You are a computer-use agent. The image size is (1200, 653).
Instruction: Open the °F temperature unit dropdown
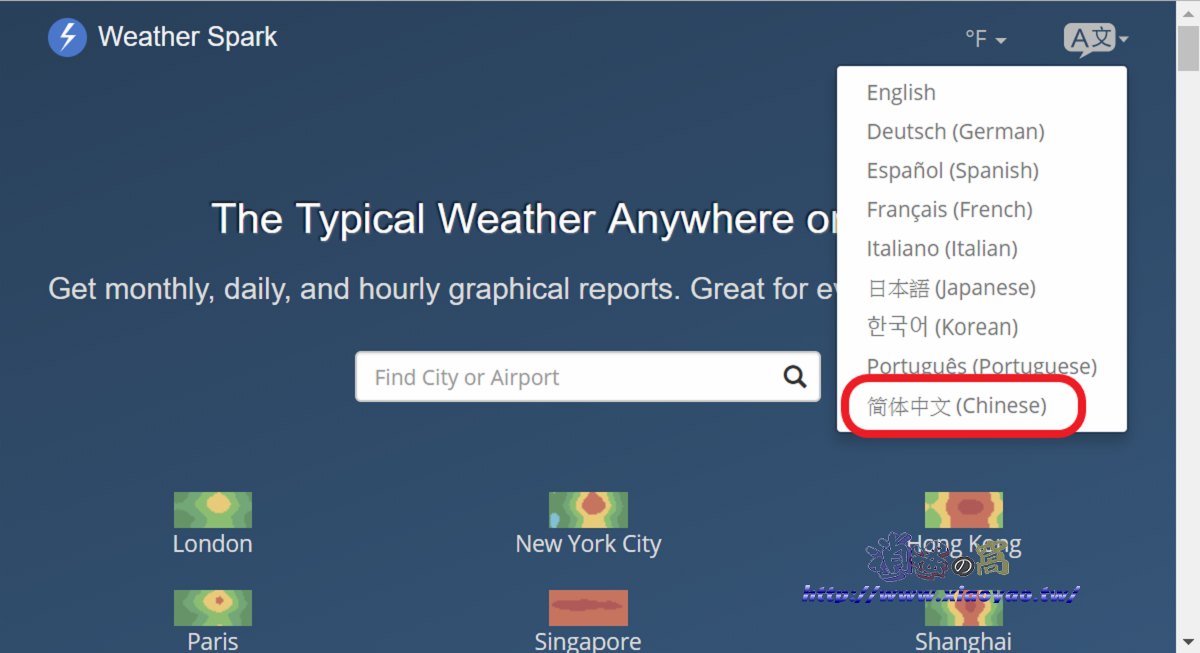pos(983,38)
